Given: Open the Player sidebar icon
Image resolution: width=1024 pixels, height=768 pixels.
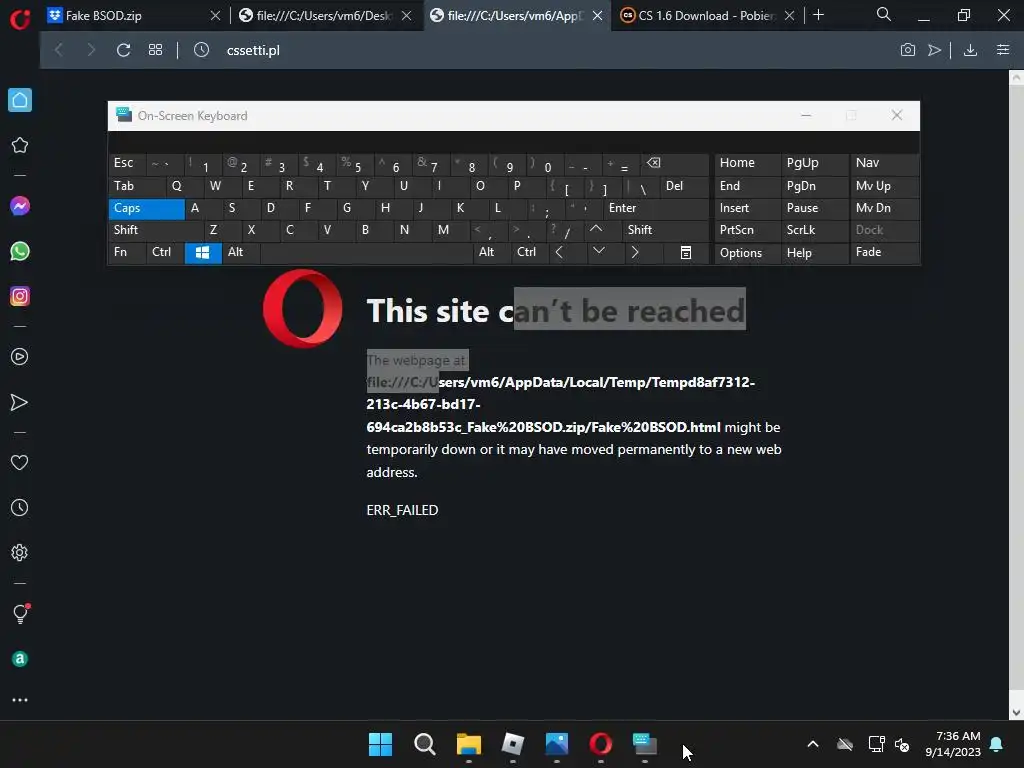Looking at the screenshot, I should pos(20,357).
